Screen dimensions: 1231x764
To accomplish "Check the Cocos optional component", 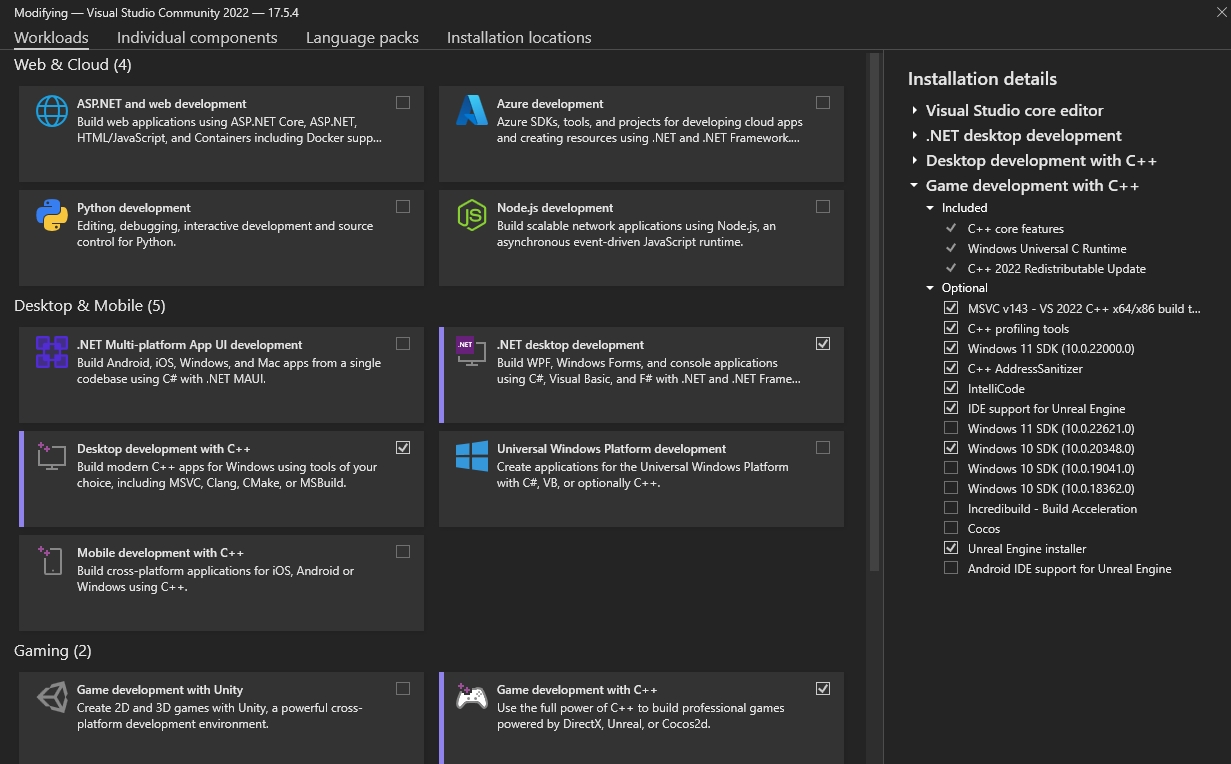I will [x=951, y=528].
